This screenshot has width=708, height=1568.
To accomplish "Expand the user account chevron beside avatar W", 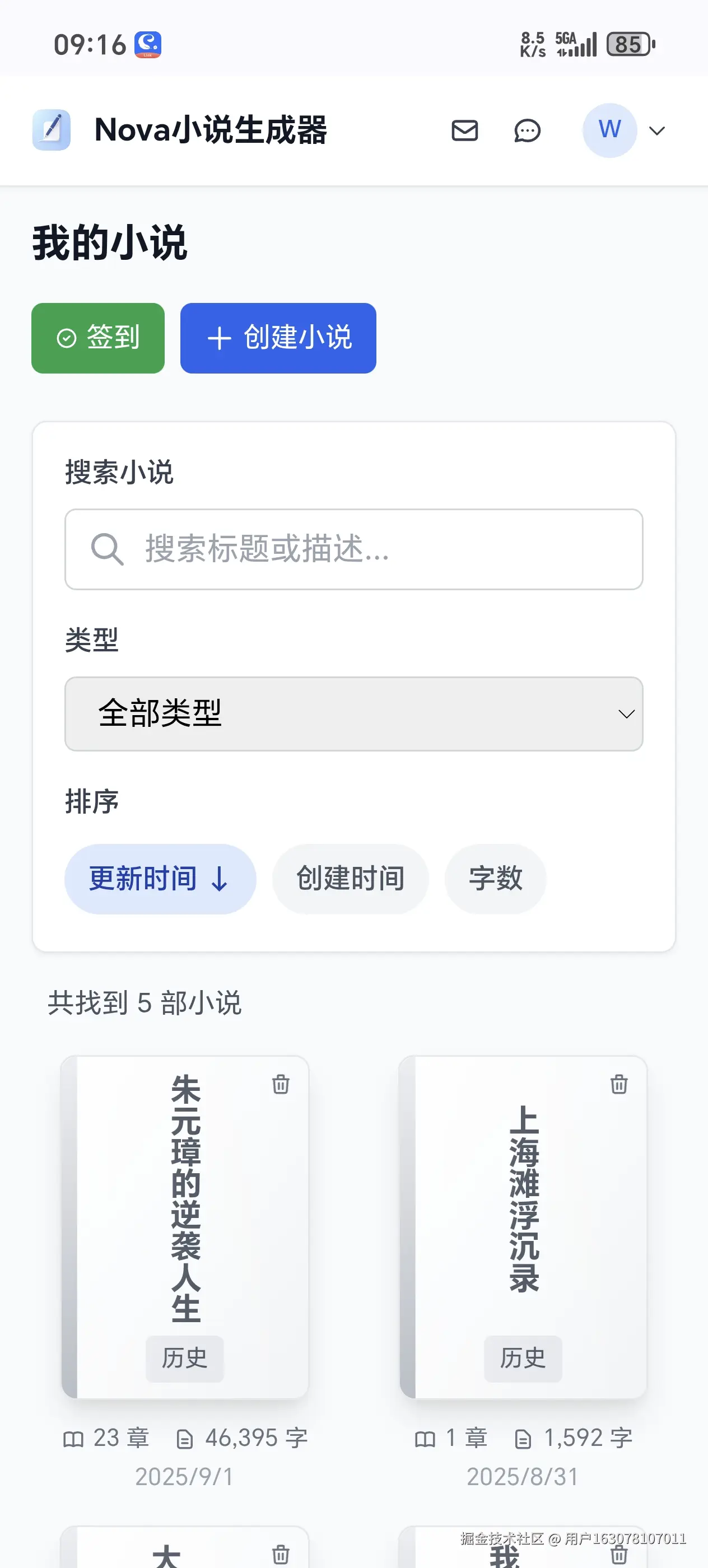I will click(657, 130).
